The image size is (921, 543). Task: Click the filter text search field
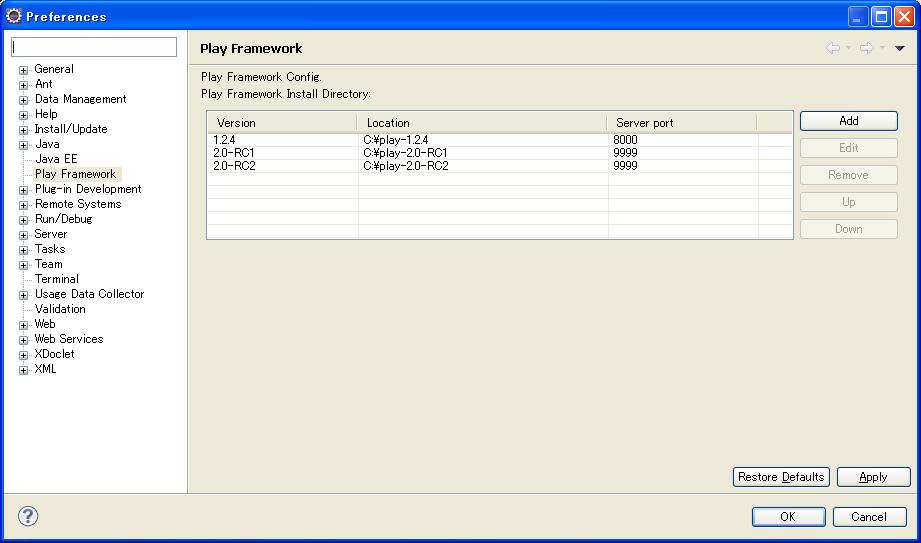[94, 47]
